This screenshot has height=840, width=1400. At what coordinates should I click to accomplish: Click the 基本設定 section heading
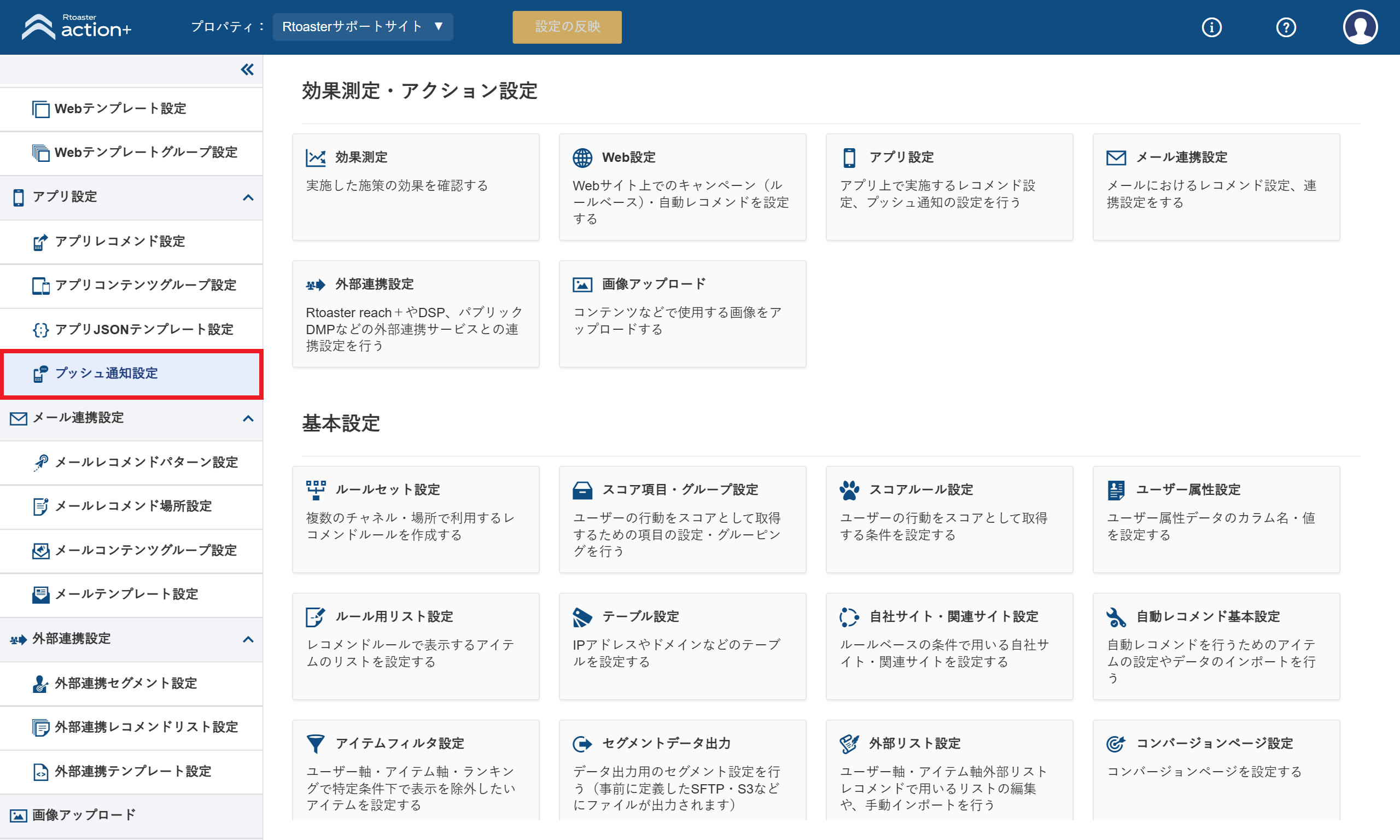pos(341,424)
